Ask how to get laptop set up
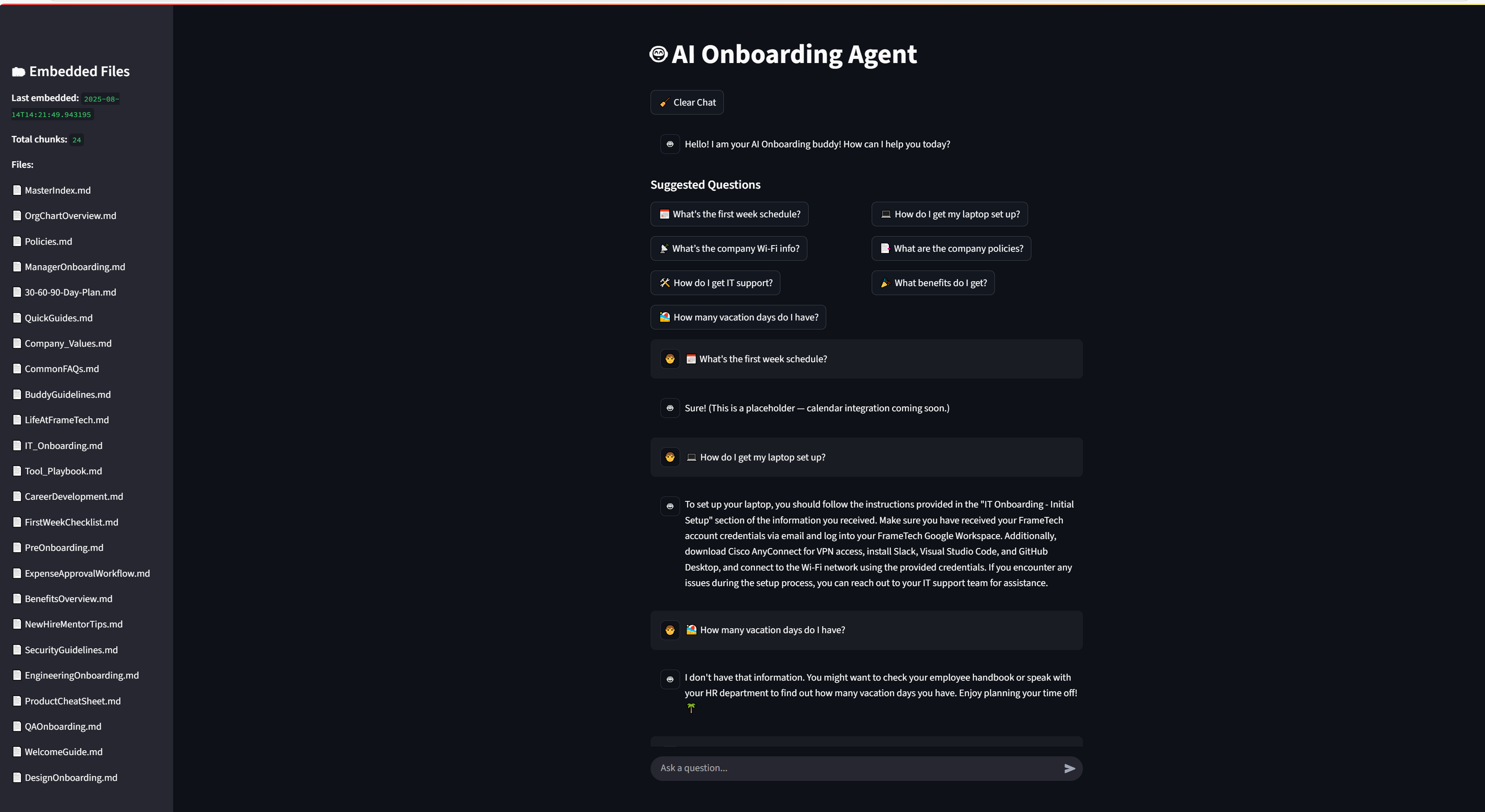Image resolution: width=1485 pixels, height=812 pixels. coord(949,214)
